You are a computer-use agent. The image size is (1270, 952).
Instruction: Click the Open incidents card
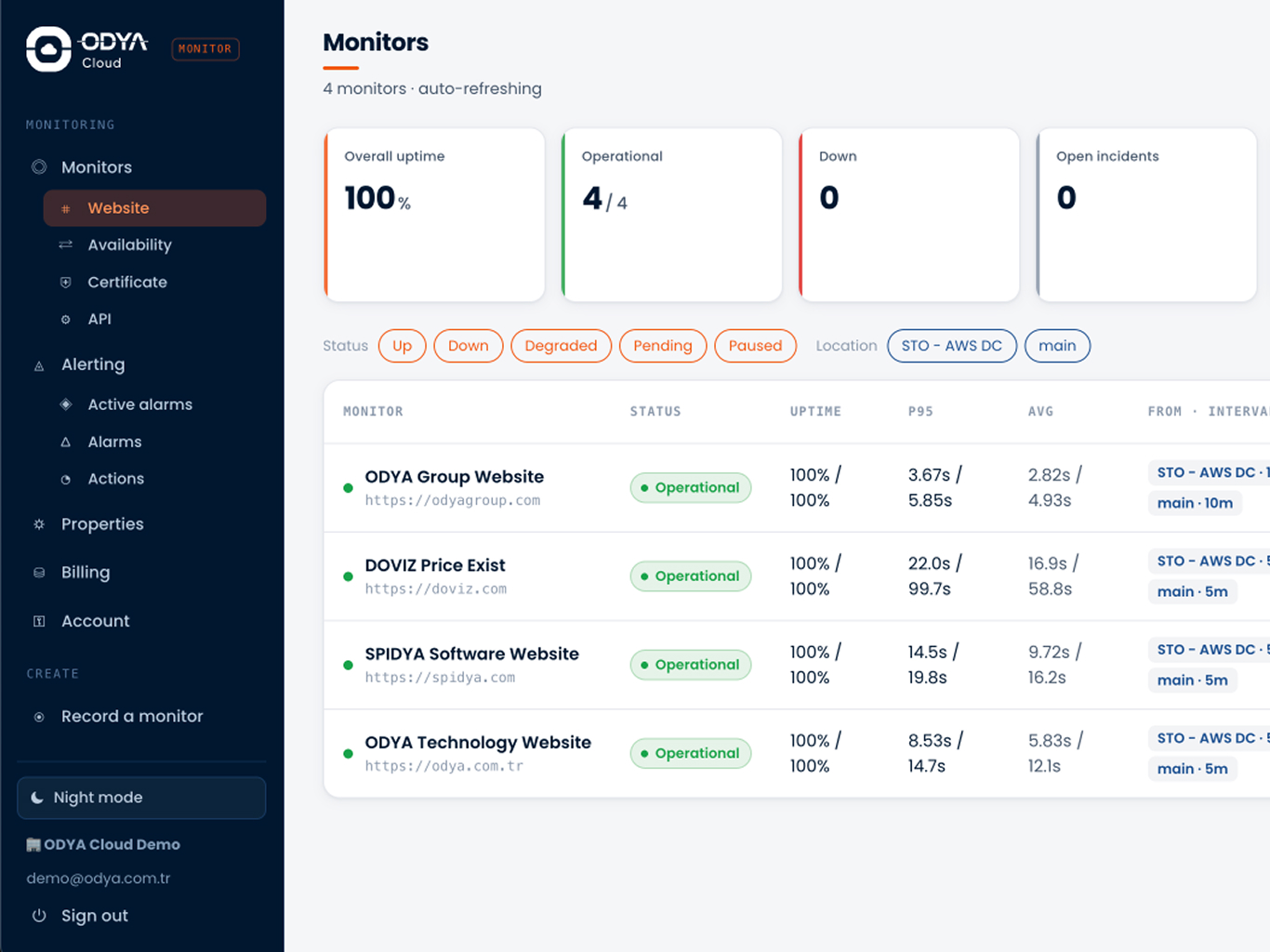(x=1146, y=215)
